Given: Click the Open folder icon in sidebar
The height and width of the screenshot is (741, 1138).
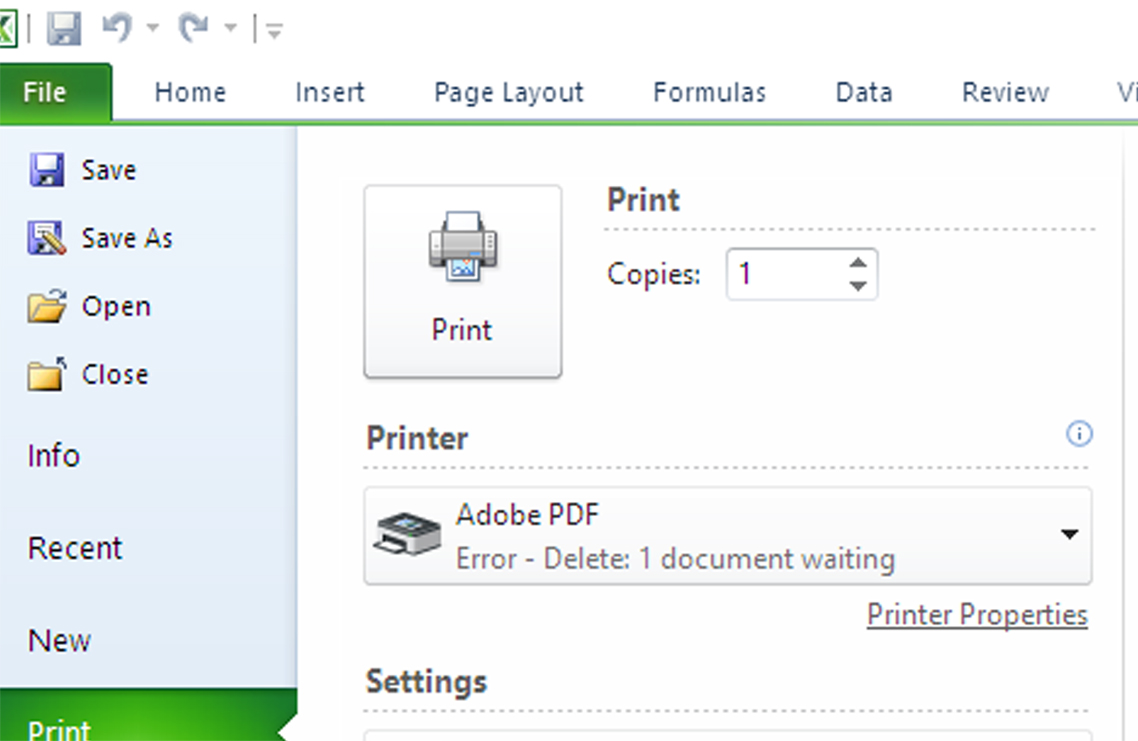Looking at the screenshot, I should (49, 306).
